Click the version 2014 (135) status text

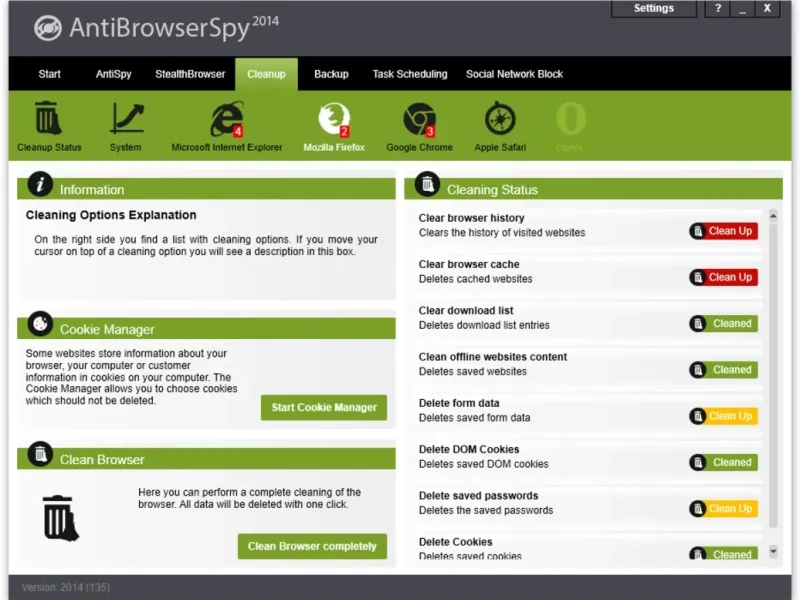(66, 587)
